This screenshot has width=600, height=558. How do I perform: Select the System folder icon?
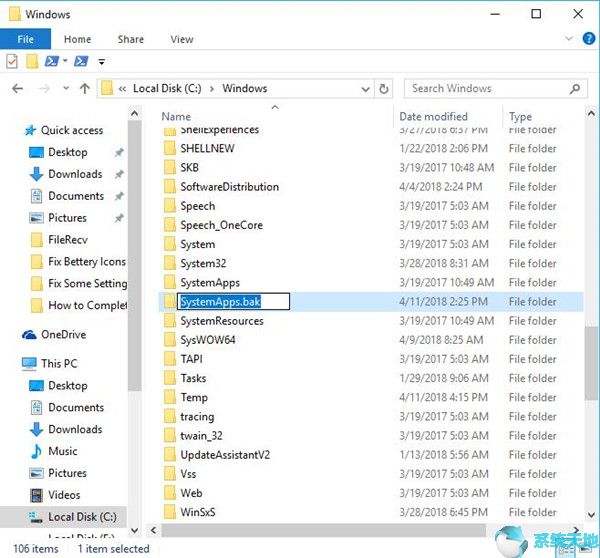[x=170, y=244]
